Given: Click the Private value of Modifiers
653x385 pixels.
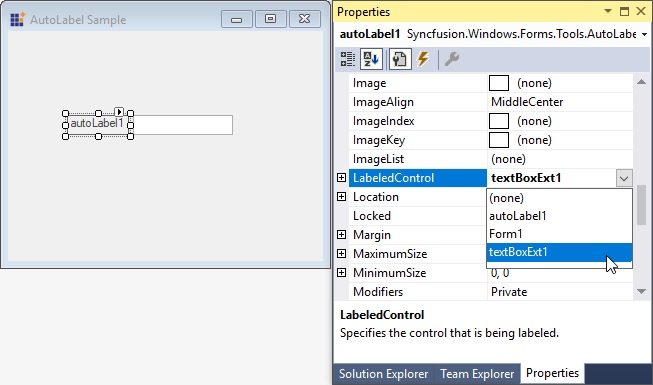Looking at the screenshot, I should [509, 292].
